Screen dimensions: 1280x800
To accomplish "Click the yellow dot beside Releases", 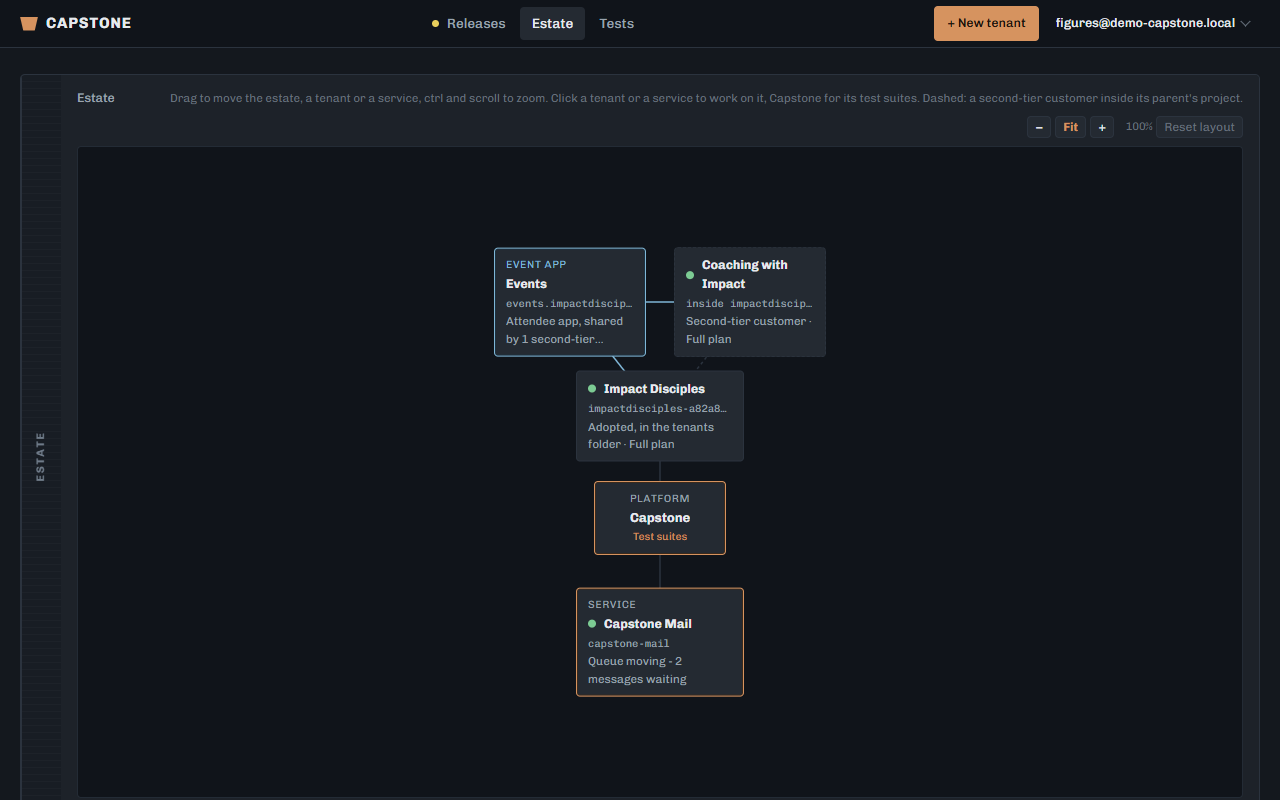I will click(435, 24).
